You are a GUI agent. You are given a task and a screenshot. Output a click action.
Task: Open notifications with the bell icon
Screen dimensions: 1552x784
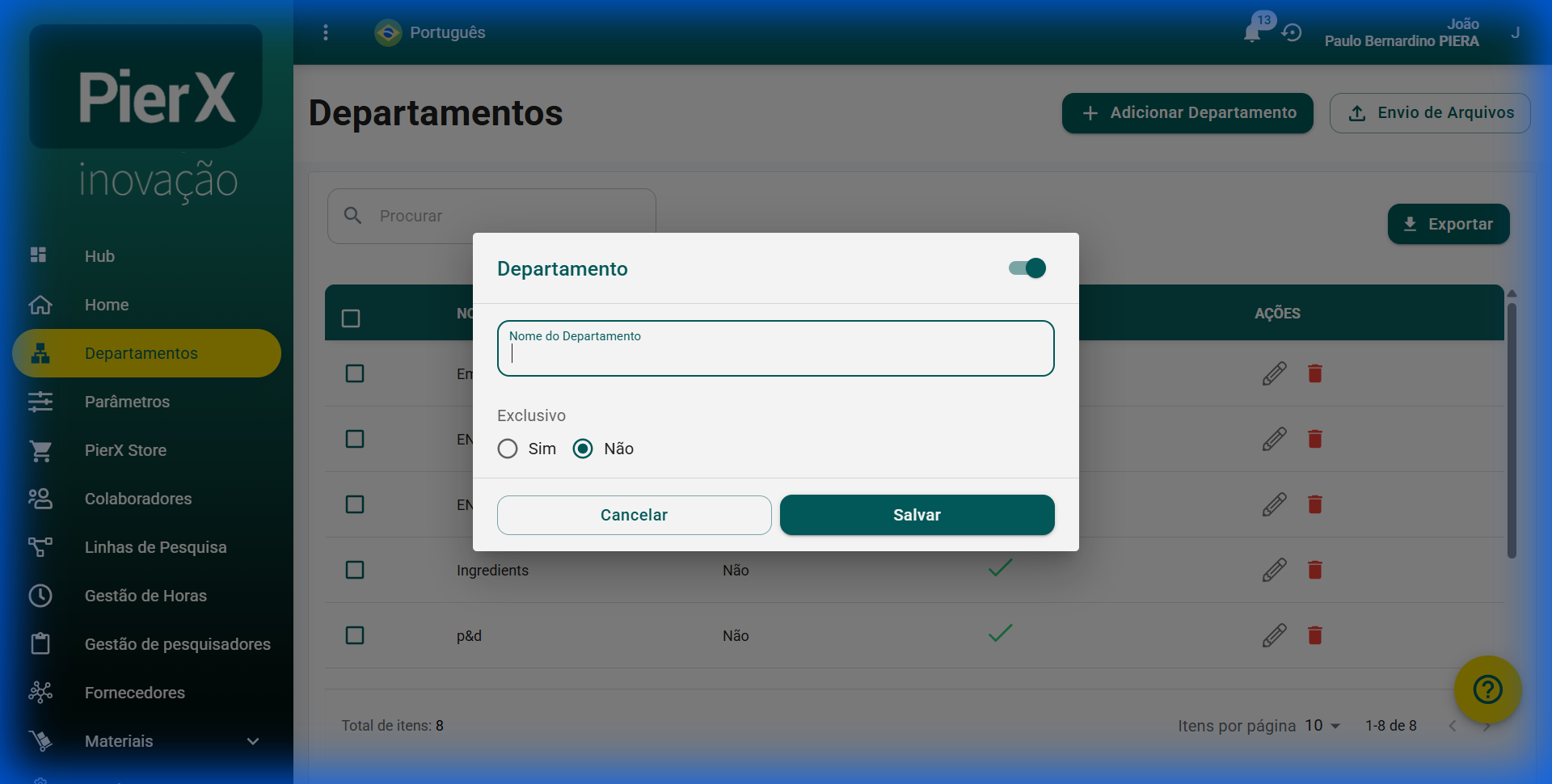point(1254,32)
